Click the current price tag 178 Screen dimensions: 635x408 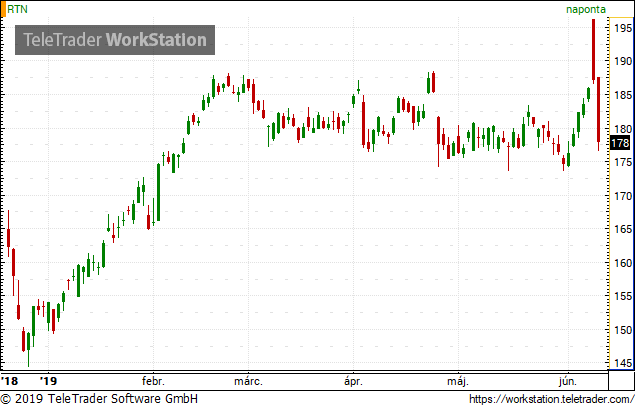click(x=620, y=143)
